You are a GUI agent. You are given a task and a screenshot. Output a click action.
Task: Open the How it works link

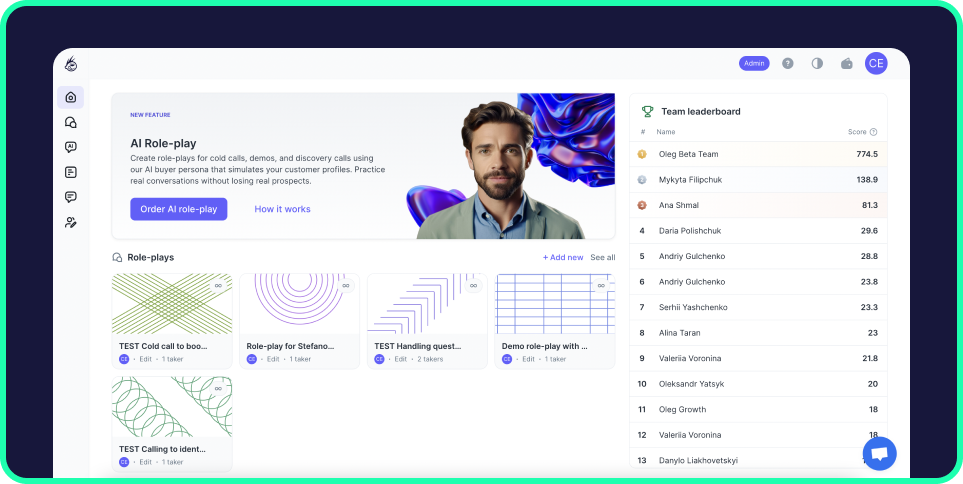[x=283, y=209]
